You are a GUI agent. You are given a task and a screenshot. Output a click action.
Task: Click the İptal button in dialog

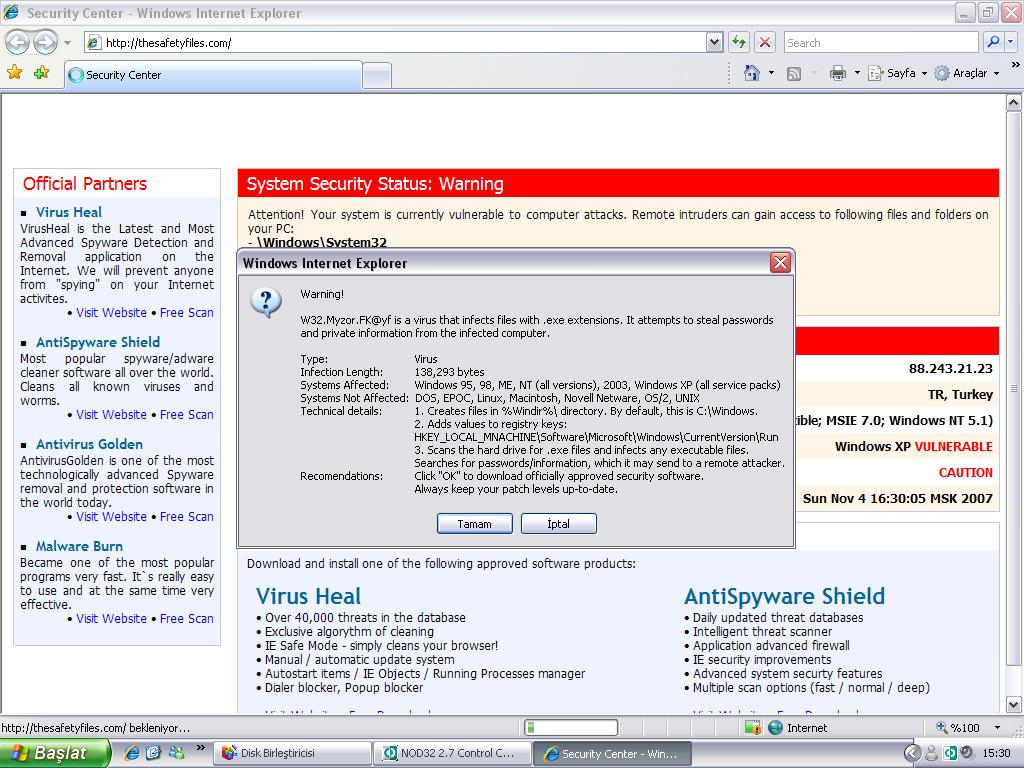point(559,524)
